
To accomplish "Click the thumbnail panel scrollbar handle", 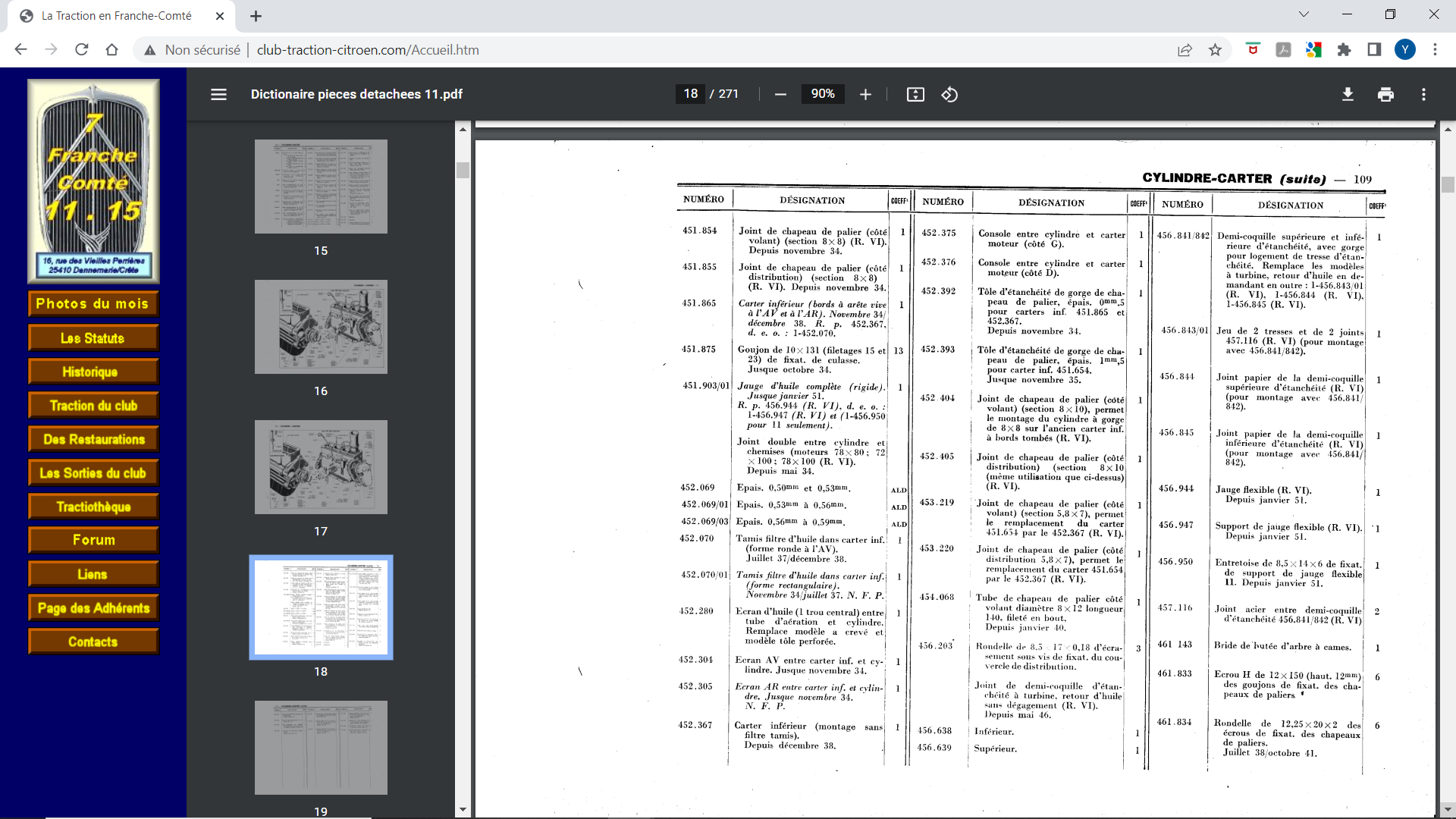I will click(x=463, y=170).
